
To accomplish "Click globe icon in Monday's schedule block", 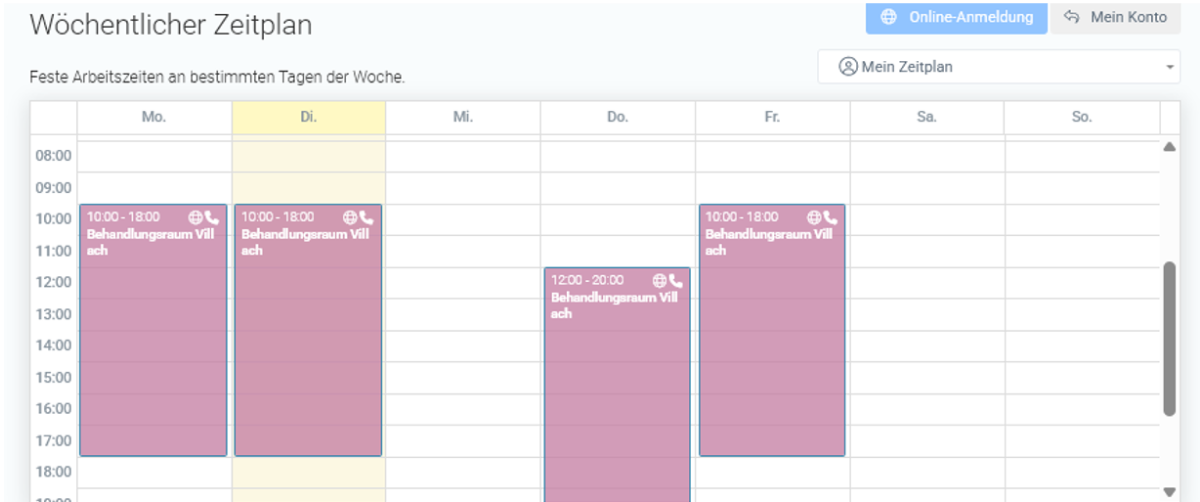I will click(195, 217).
